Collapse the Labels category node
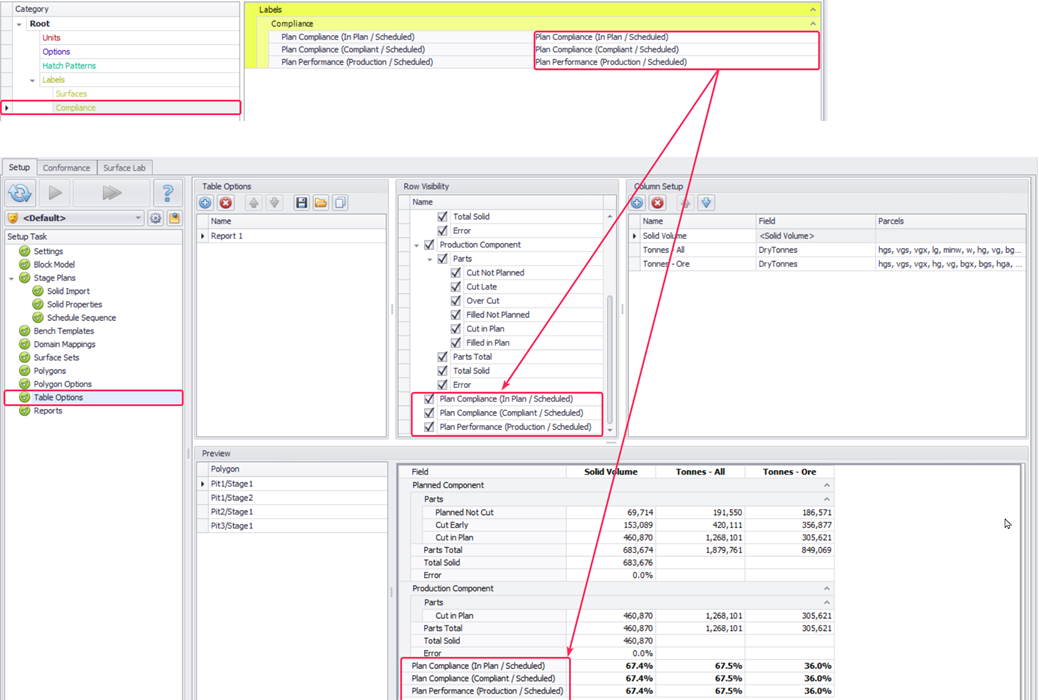 [x=32, y=80]
